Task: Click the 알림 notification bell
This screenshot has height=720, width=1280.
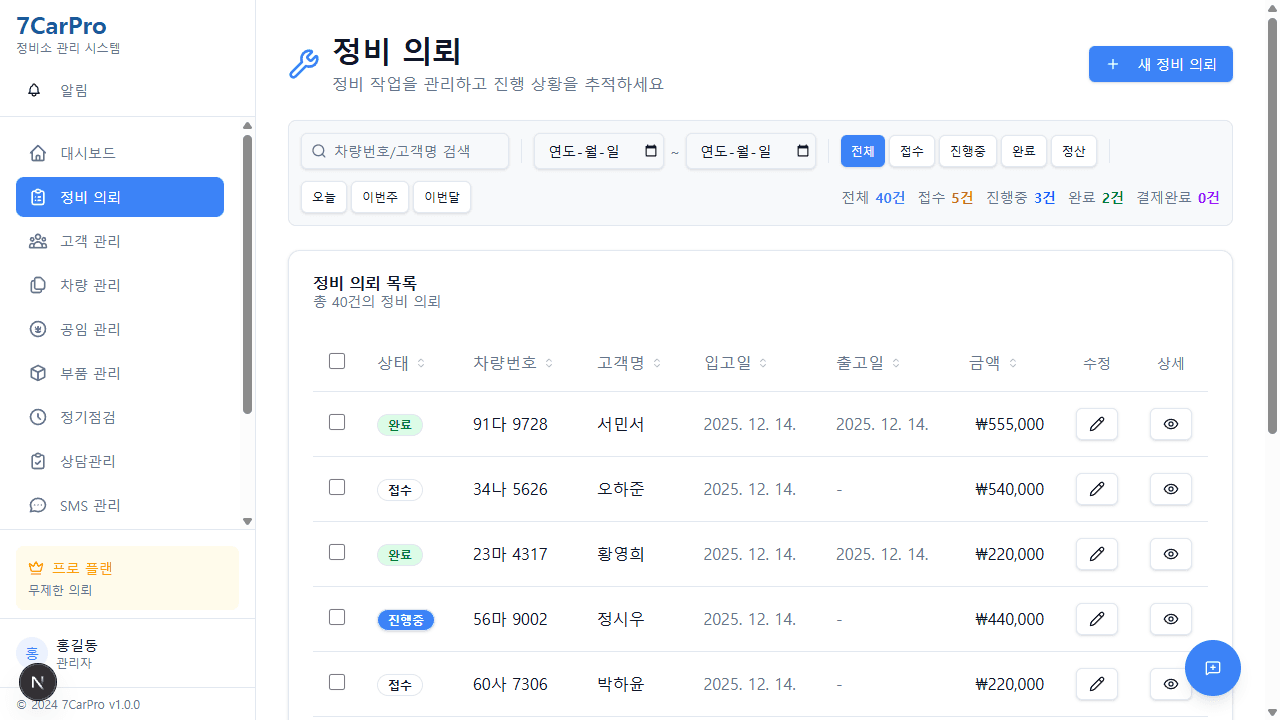Action: click(33, 90)
